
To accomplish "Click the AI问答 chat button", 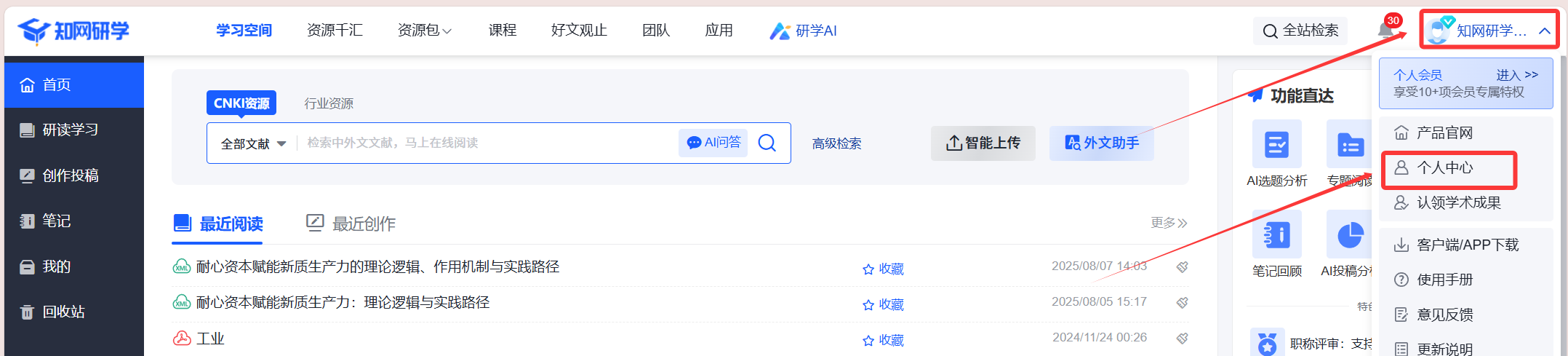I will coord(713,143).
